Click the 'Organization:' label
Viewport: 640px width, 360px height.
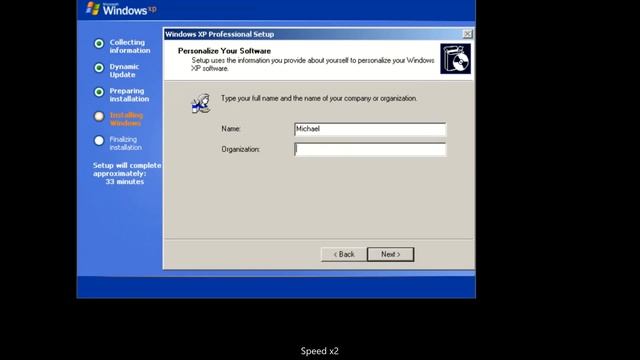(241, 149)
